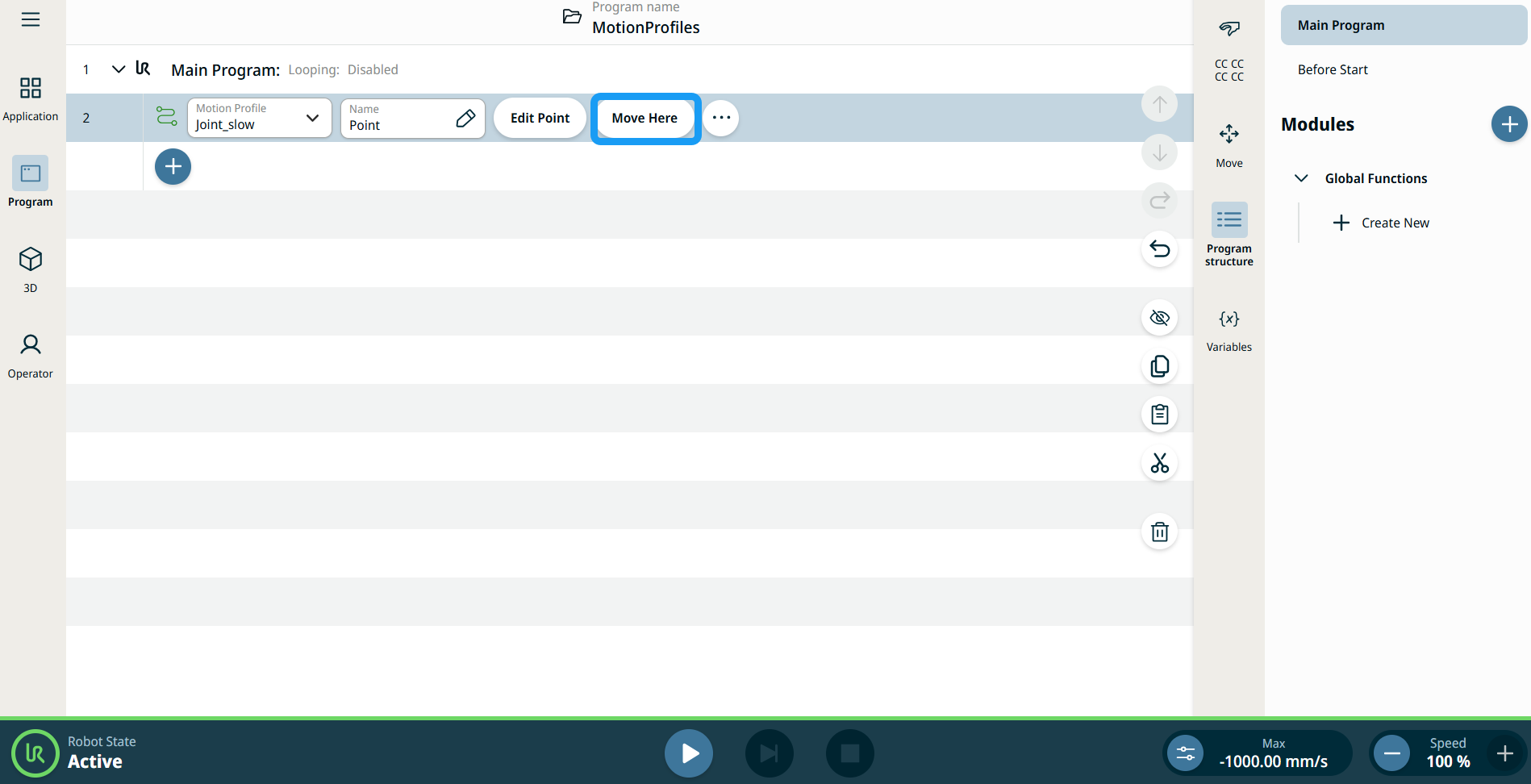Screen dimensions: 1531x784
Task: Decrease speed with the minus button
Action: (x=1391, y=753)
